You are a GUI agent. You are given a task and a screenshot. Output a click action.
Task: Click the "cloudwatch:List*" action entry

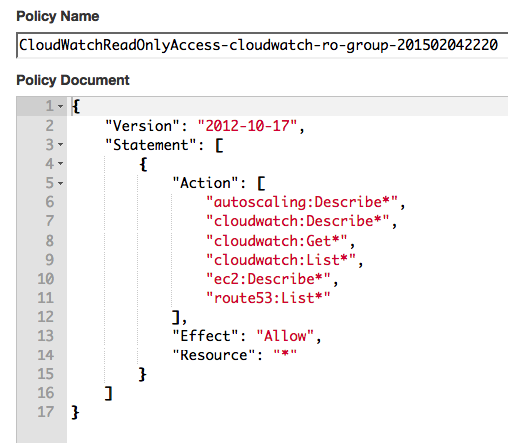tap(281, 260)
